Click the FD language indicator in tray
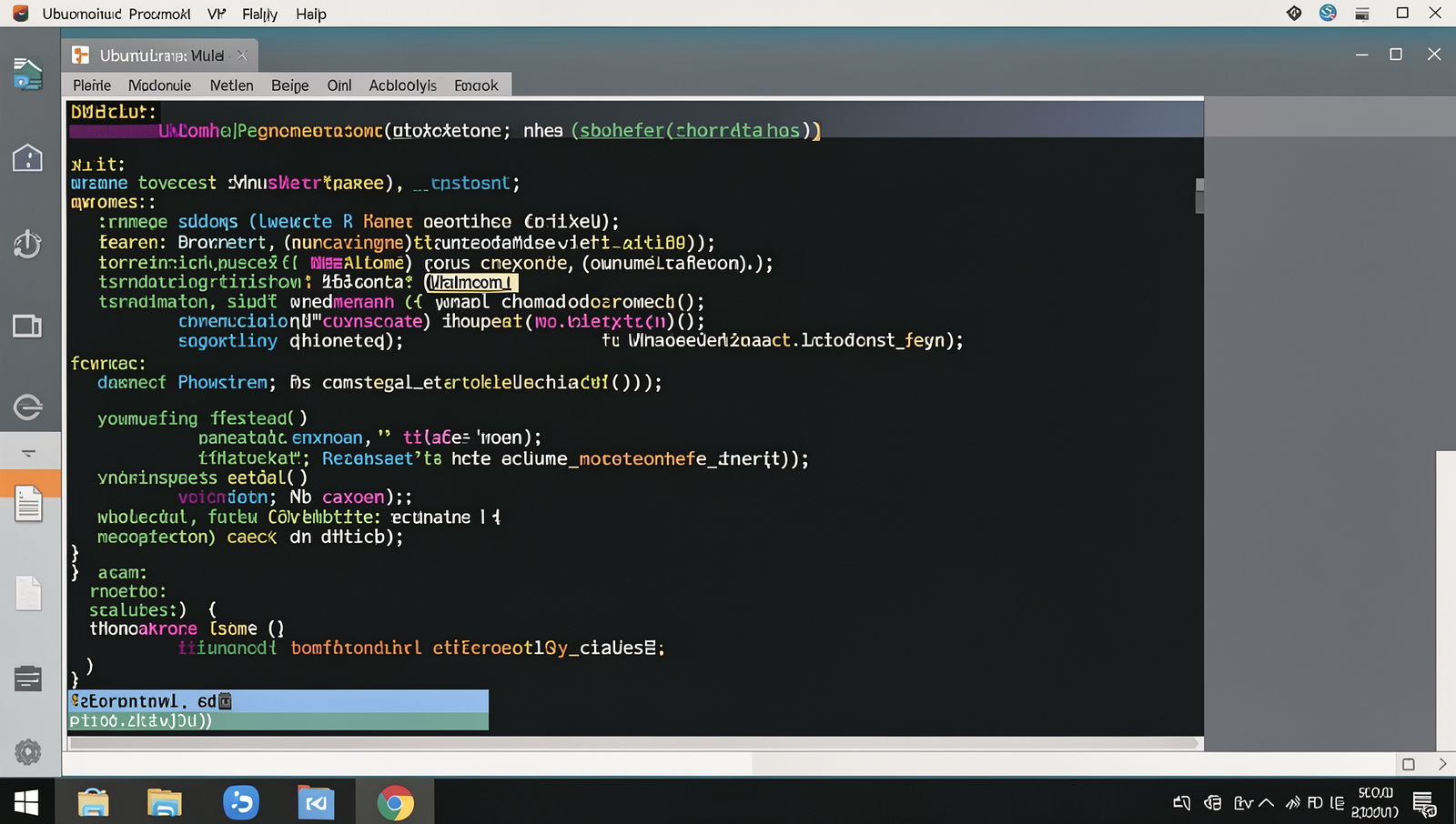This screenshot has height=824, width=1456. click(x=1315, y=802)
